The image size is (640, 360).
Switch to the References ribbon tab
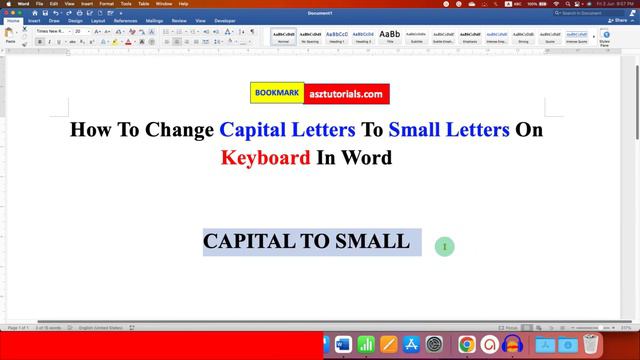click(x=125, y=21)
